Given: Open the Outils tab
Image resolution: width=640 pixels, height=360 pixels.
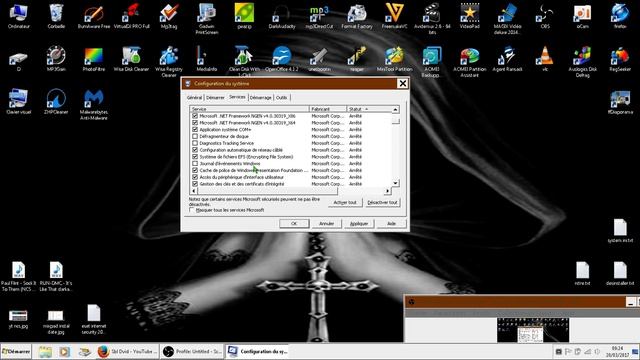Looking at the screenshot, I should [x=282, y=98].
